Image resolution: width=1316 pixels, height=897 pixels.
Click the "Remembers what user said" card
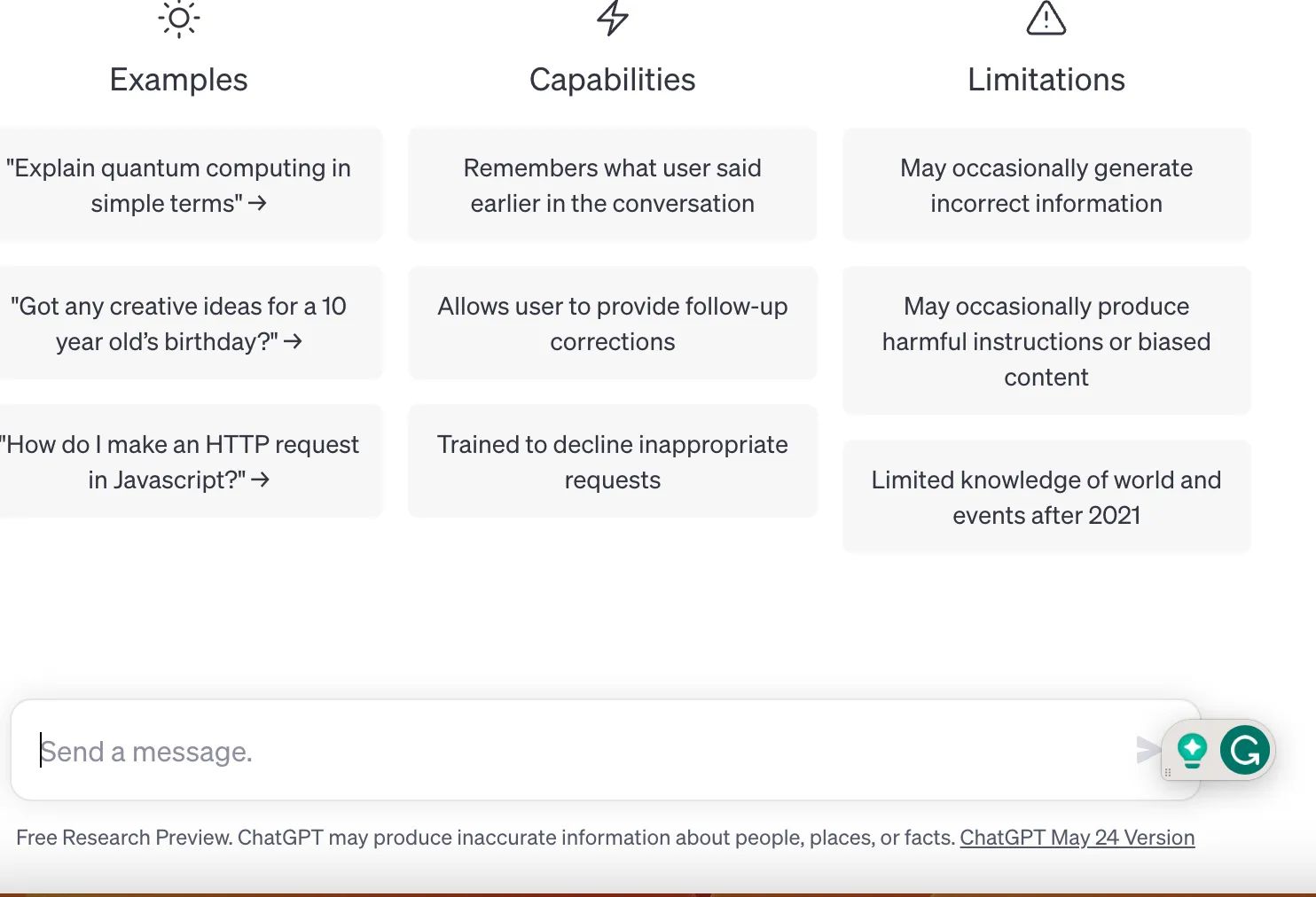click(612, 185)
